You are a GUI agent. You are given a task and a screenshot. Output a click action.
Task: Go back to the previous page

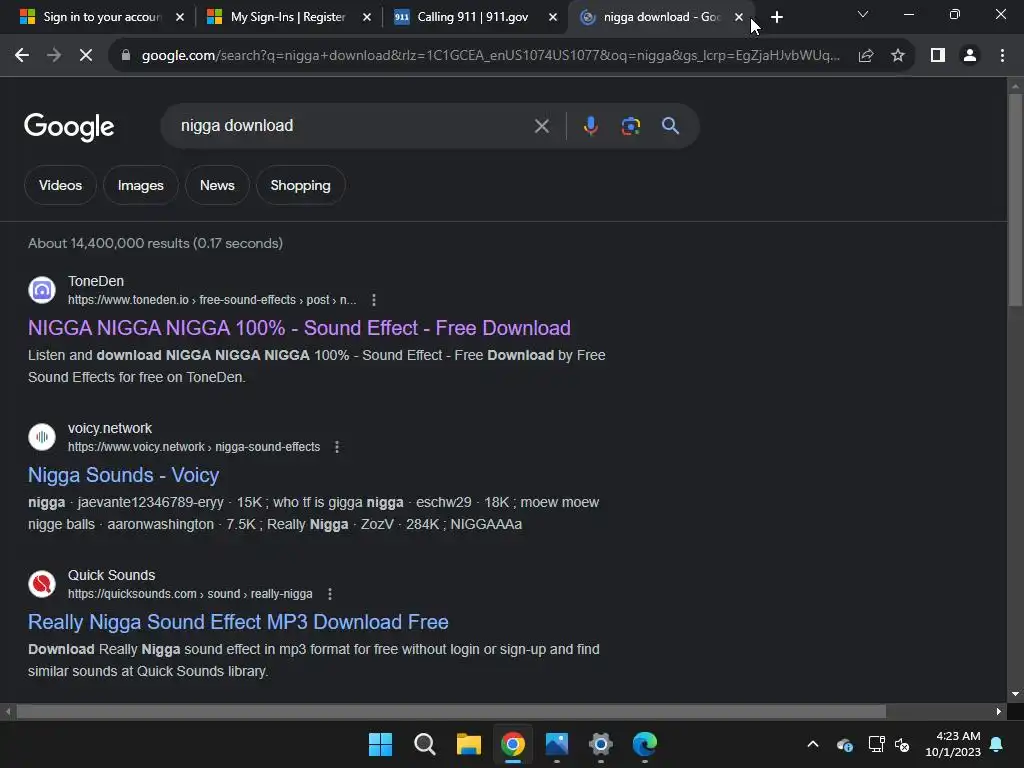pos(22,56)
